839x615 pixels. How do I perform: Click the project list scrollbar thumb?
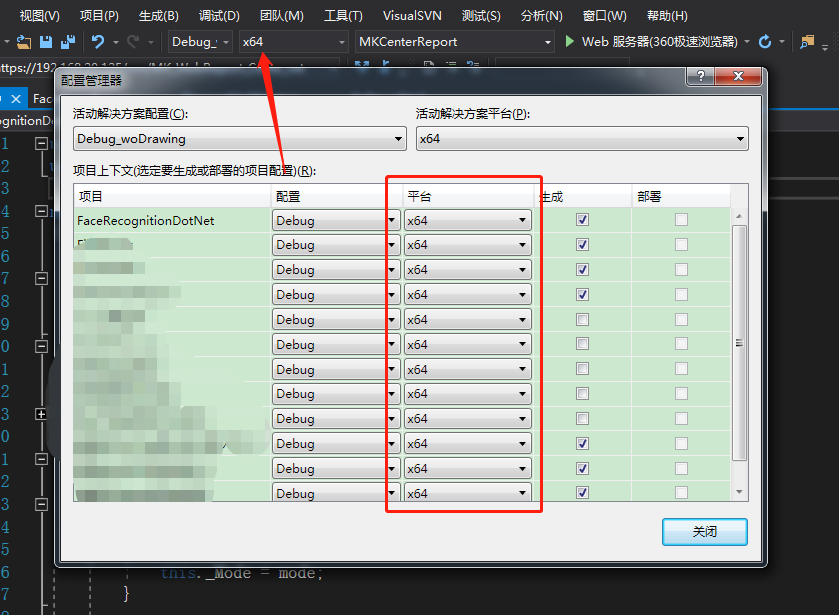click(739, 343)
